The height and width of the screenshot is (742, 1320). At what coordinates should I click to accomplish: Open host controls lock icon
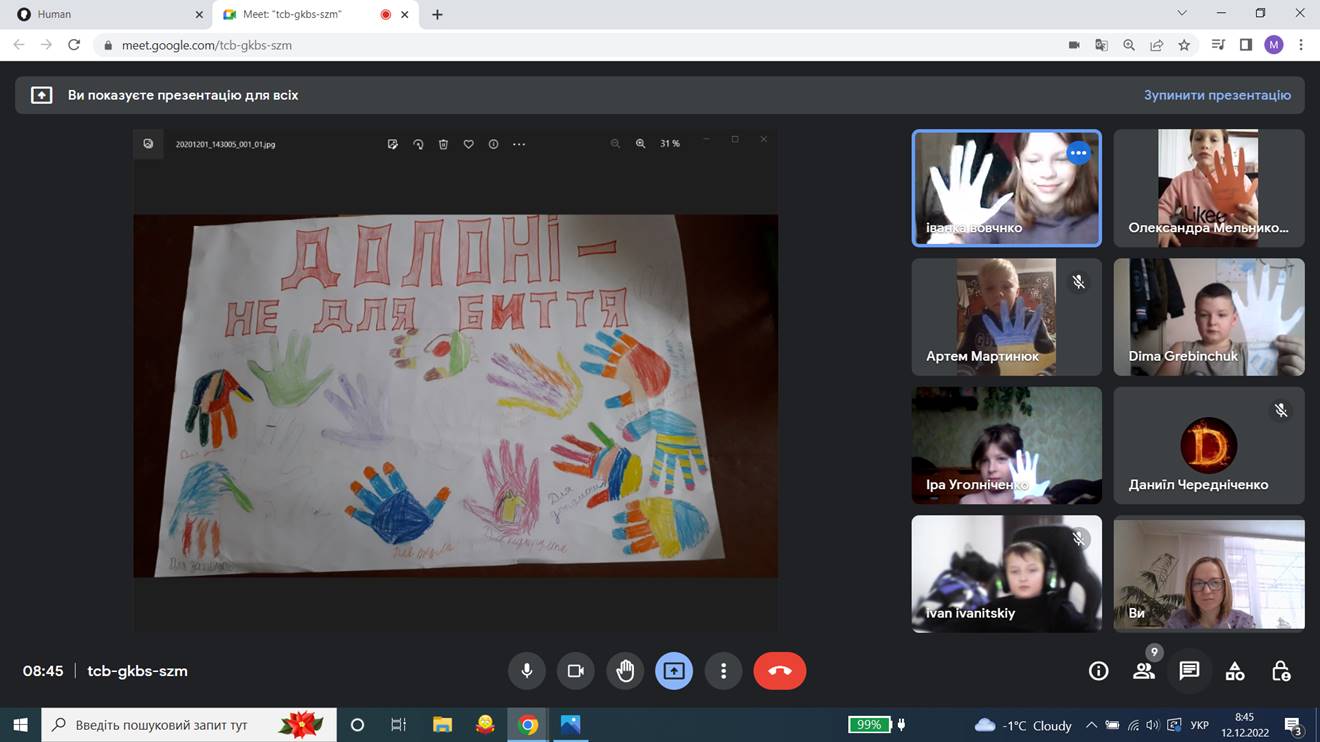(1281, 671)
